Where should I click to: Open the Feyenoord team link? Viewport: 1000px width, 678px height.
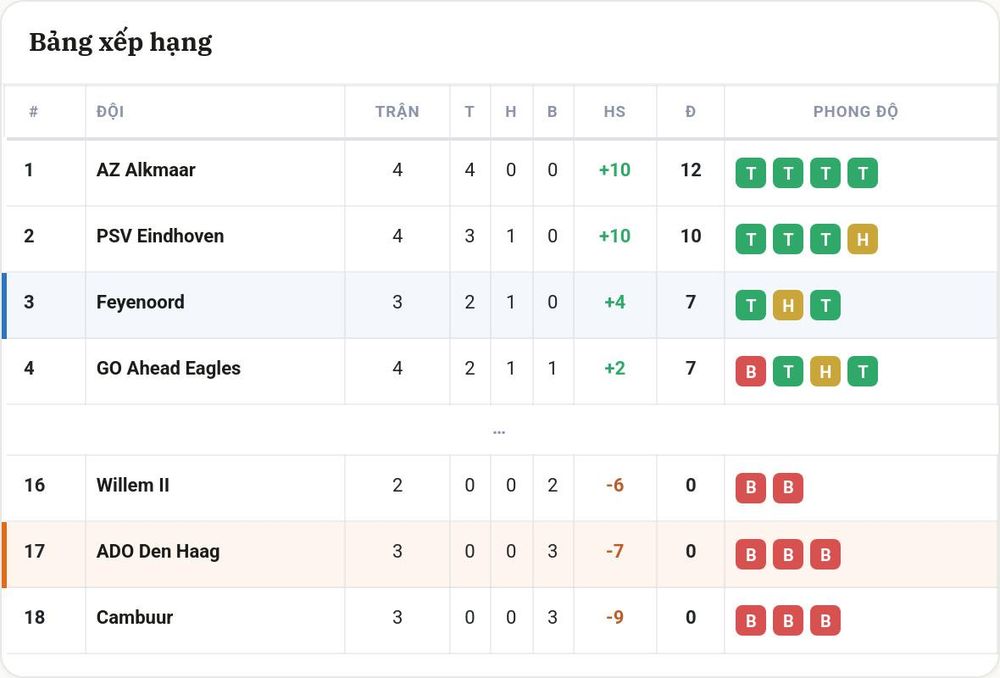(140, 302)
